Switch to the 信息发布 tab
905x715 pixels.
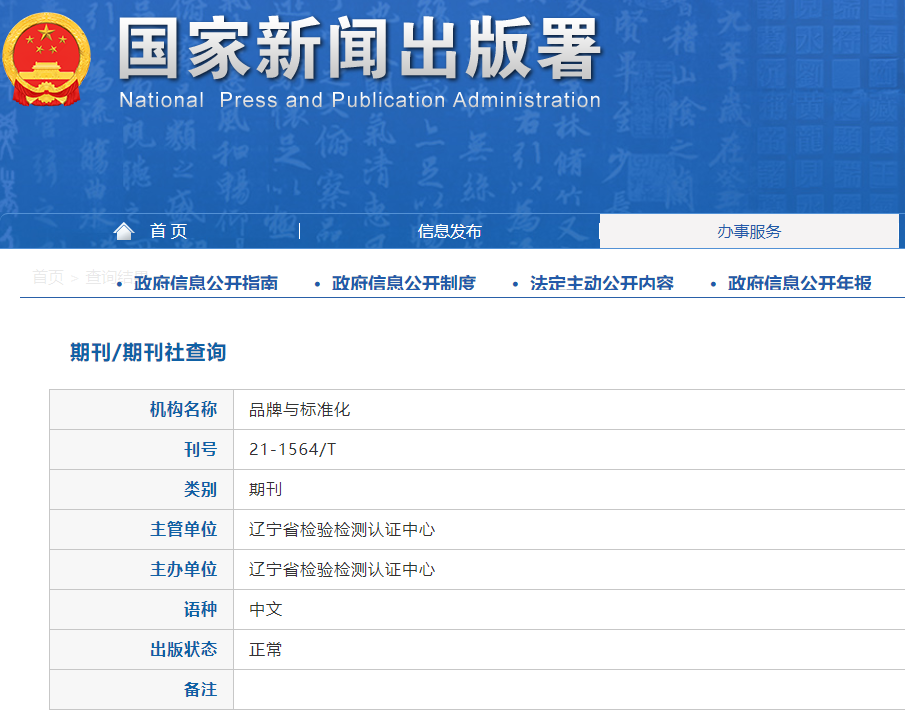click(448, 230)
